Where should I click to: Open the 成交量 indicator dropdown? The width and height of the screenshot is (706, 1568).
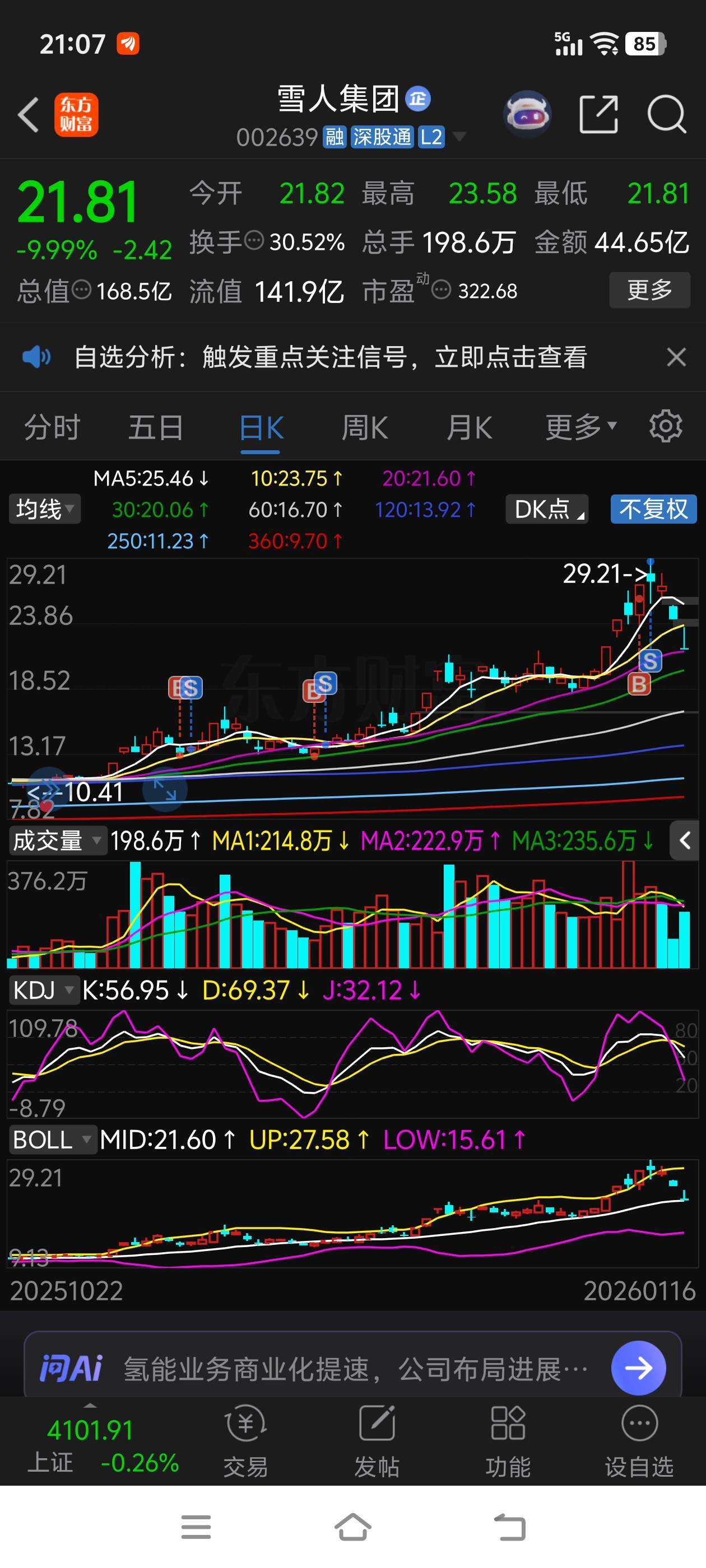[x=58, y=841]
